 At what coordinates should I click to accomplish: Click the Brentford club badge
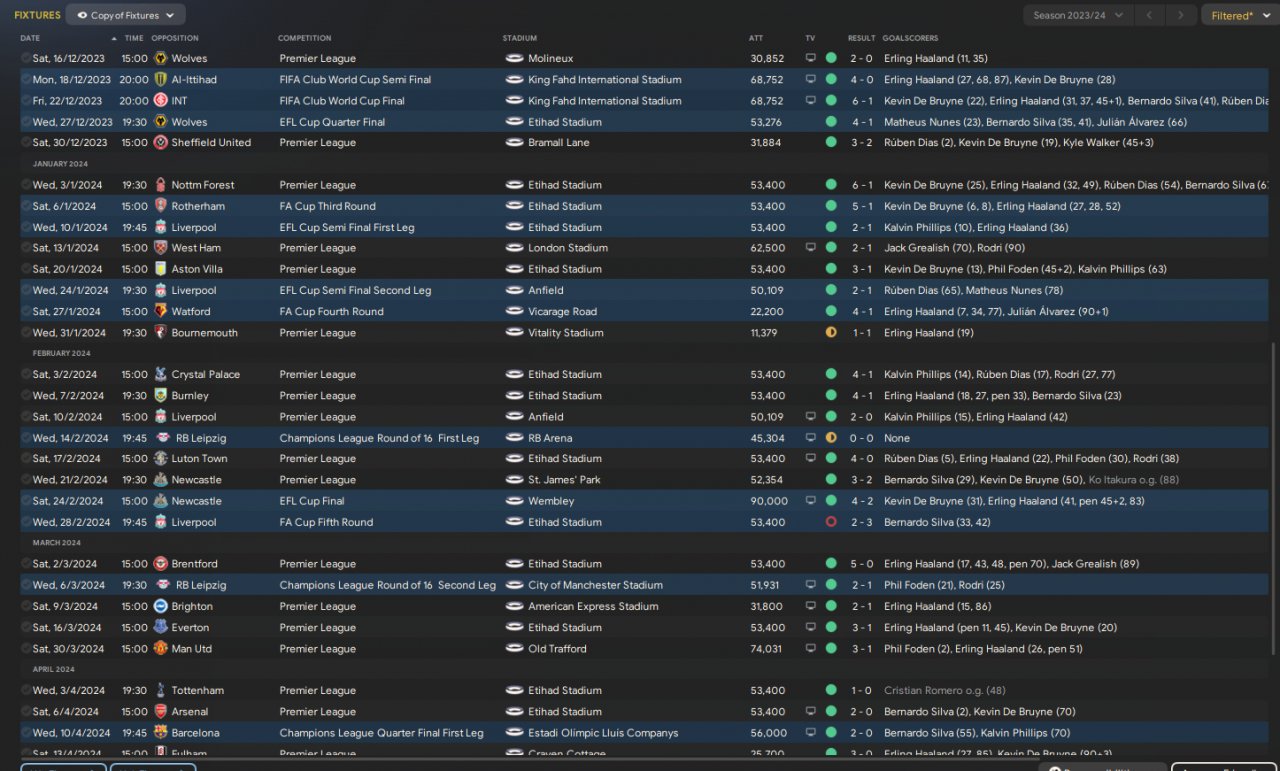(x=161, y=564)
